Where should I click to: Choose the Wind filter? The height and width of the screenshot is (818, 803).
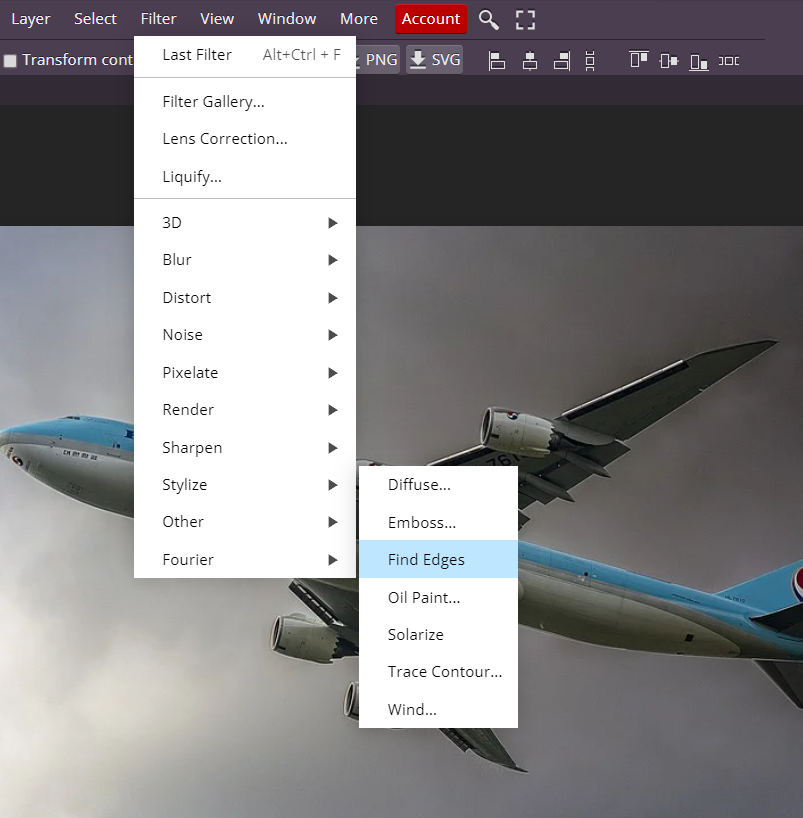pos(438,709)
